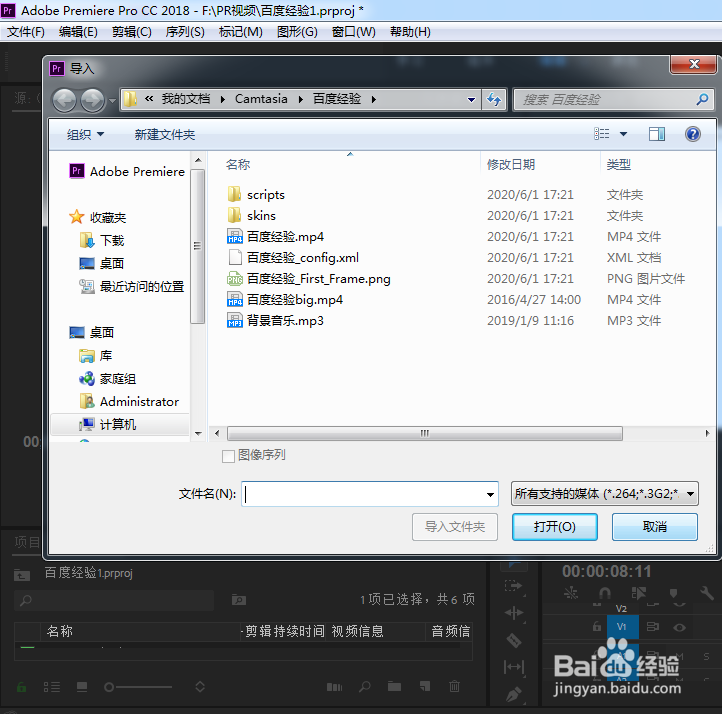Sort files by 名称 column header
Screen dimensions: 722x714
point(238,164)
